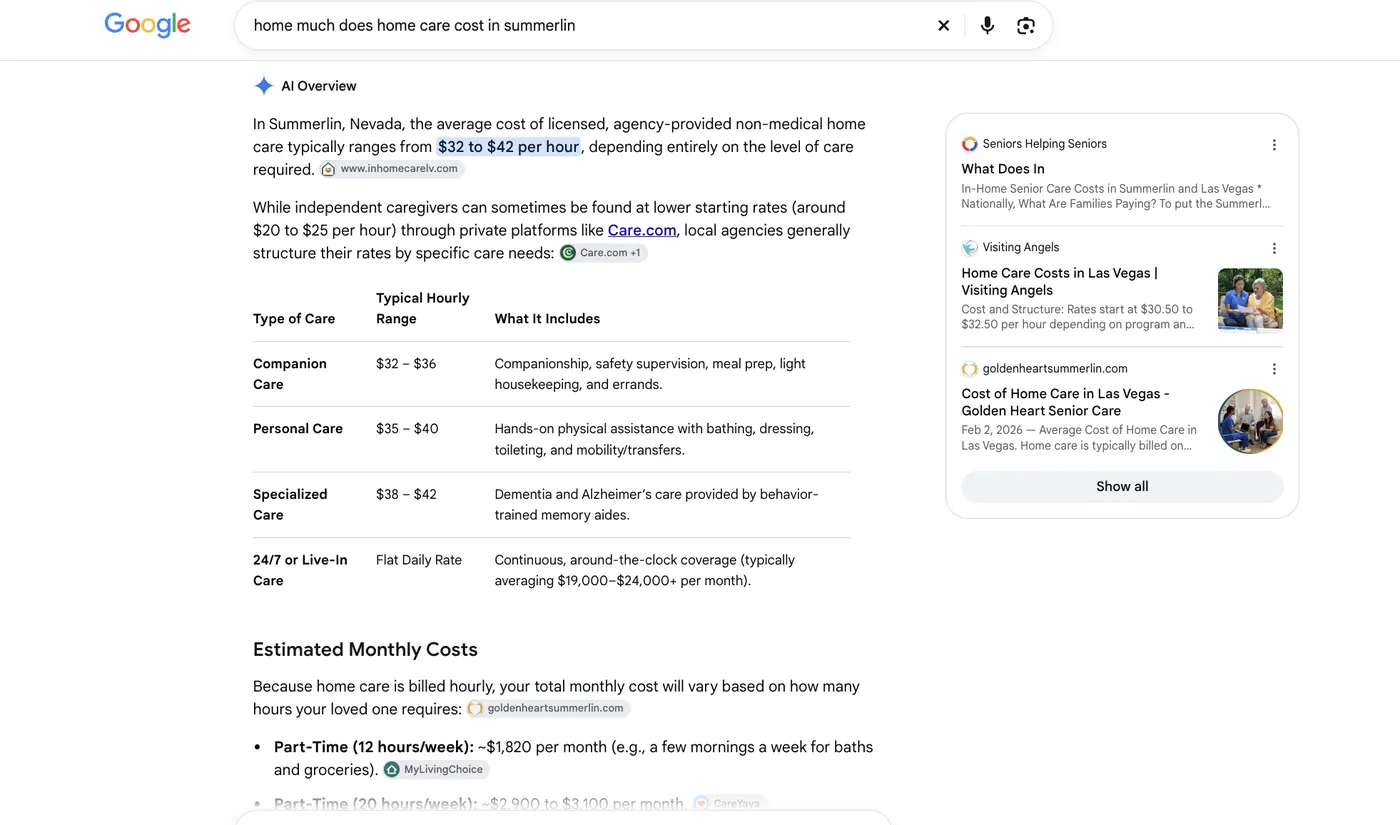
Task: Click Golden Heart Senior Care round thumbnail
Action: point(1250,421)
